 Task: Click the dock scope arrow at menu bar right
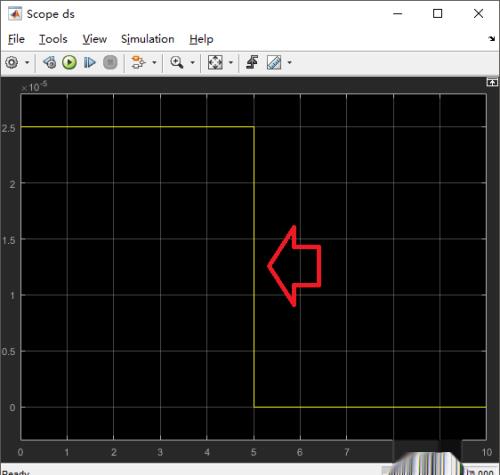tap(492, 39)
